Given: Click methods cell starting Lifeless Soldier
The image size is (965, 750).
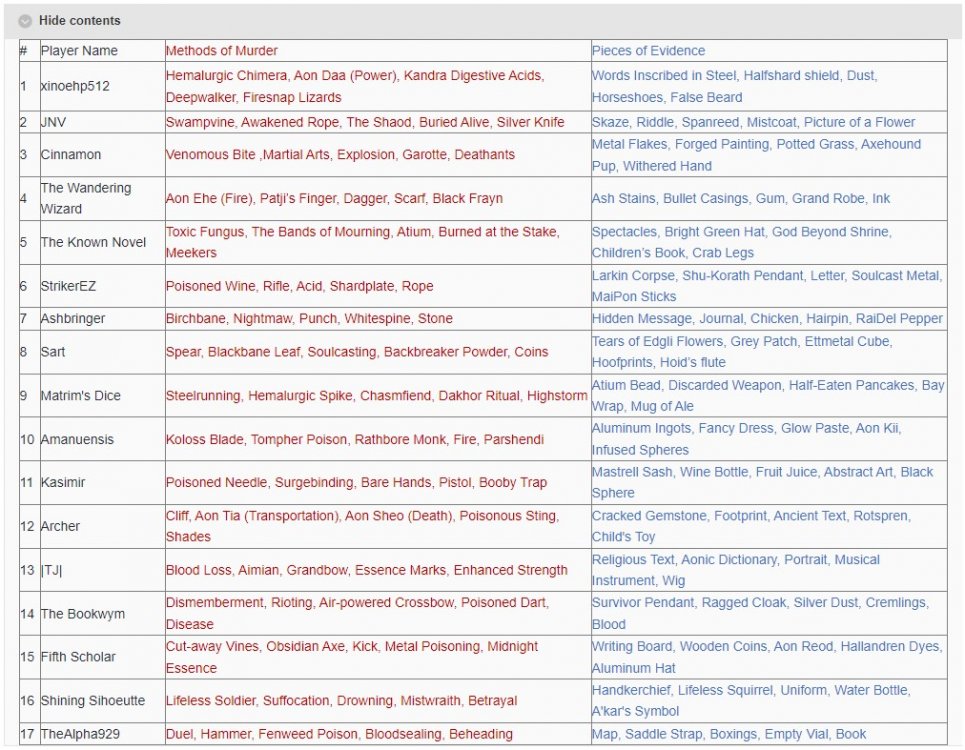Looking at the screenshot, I should pyautogui.click(x=378, y=700).
